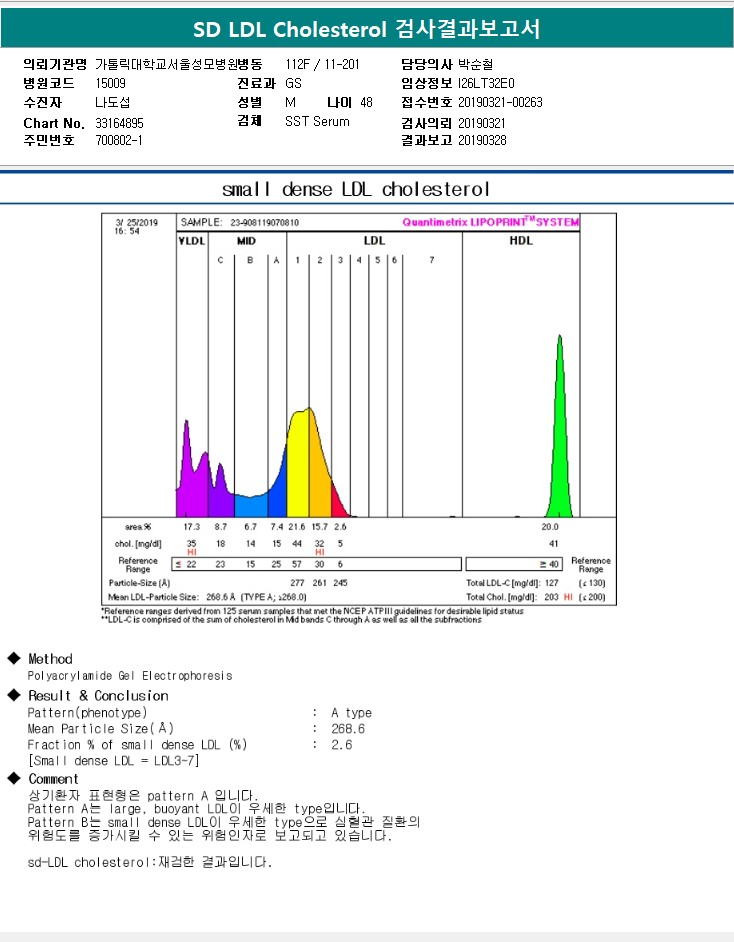Click the red LDL 3 band area
This screenshot has height=942, width=734.
point(338,503)
